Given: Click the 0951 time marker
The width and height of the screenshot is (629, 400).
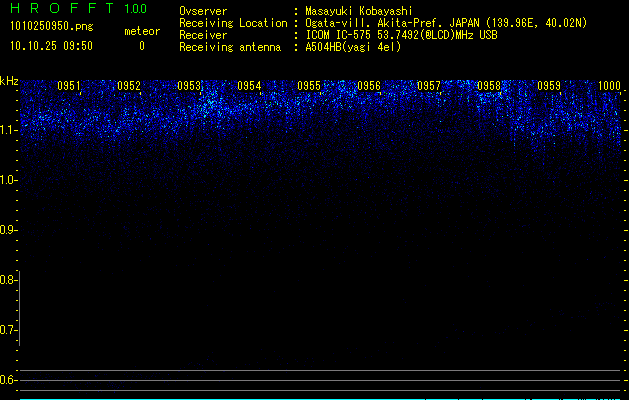Looking at the screenshot, I should [69, 86].
